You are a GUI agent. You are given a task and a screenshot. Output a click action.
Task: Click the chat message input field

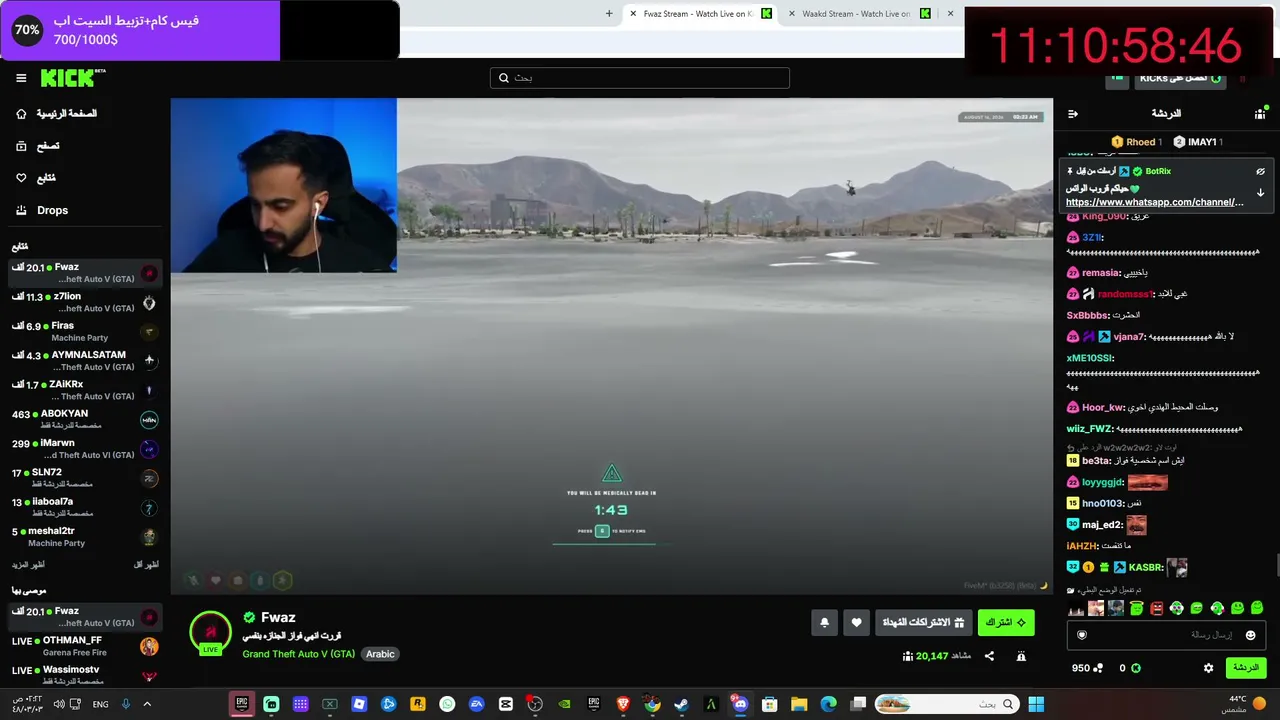click(1167, 635)
